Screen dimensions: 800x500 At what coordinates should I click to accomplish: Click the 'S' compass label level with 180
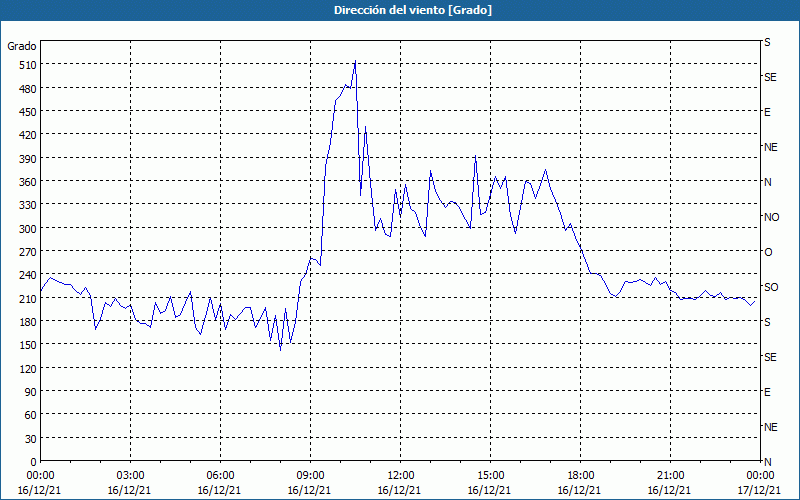(767, 322)
